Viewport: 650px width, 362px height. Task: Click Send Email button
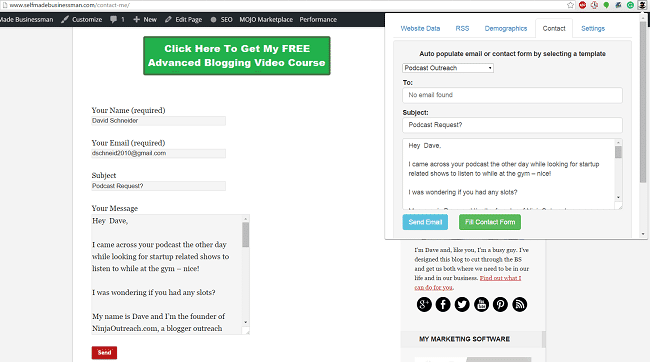click(425, 222)
